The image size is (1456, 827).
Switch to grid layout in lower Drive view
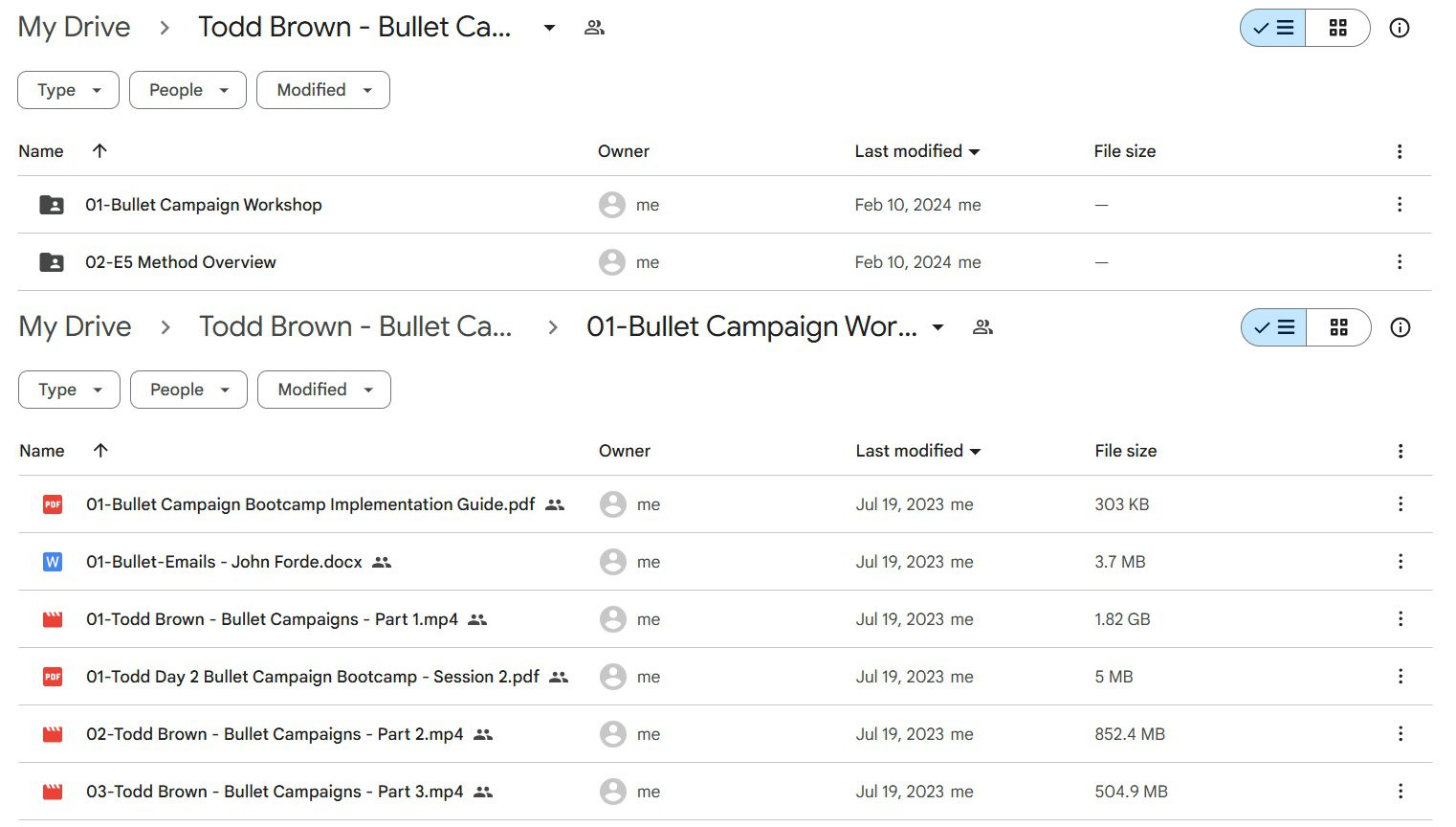(x=1339, y=327)
